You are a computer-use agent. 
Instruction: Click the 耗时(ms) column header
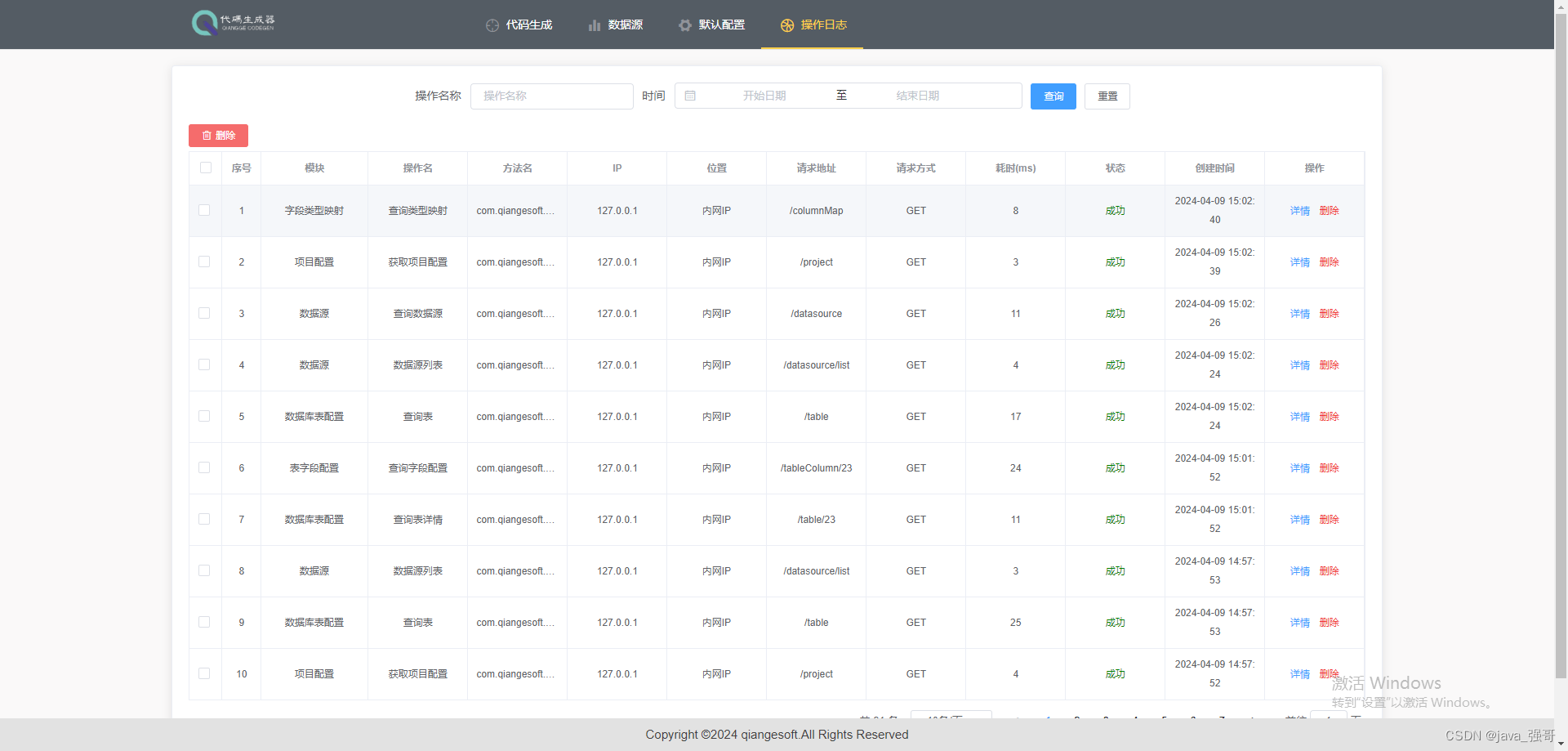point(1015,168)
